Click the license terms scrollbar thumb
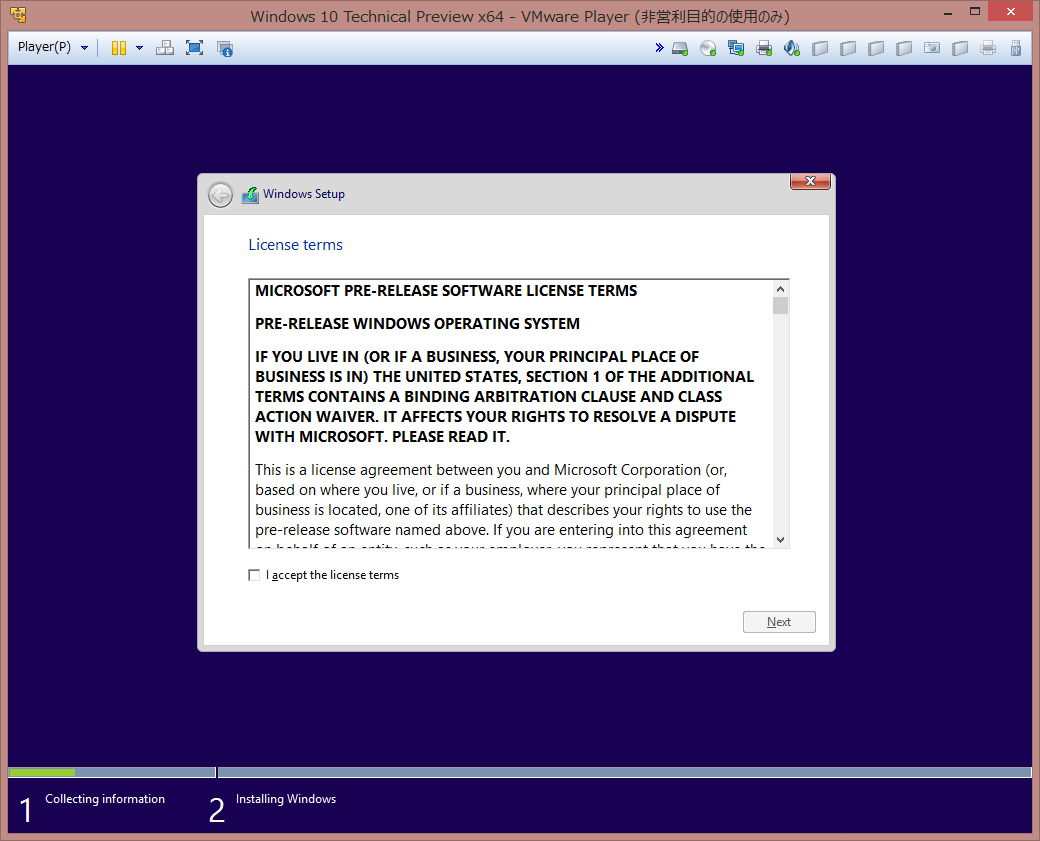This screenshot has height=841, width=1040. click(x=781, y=306)
